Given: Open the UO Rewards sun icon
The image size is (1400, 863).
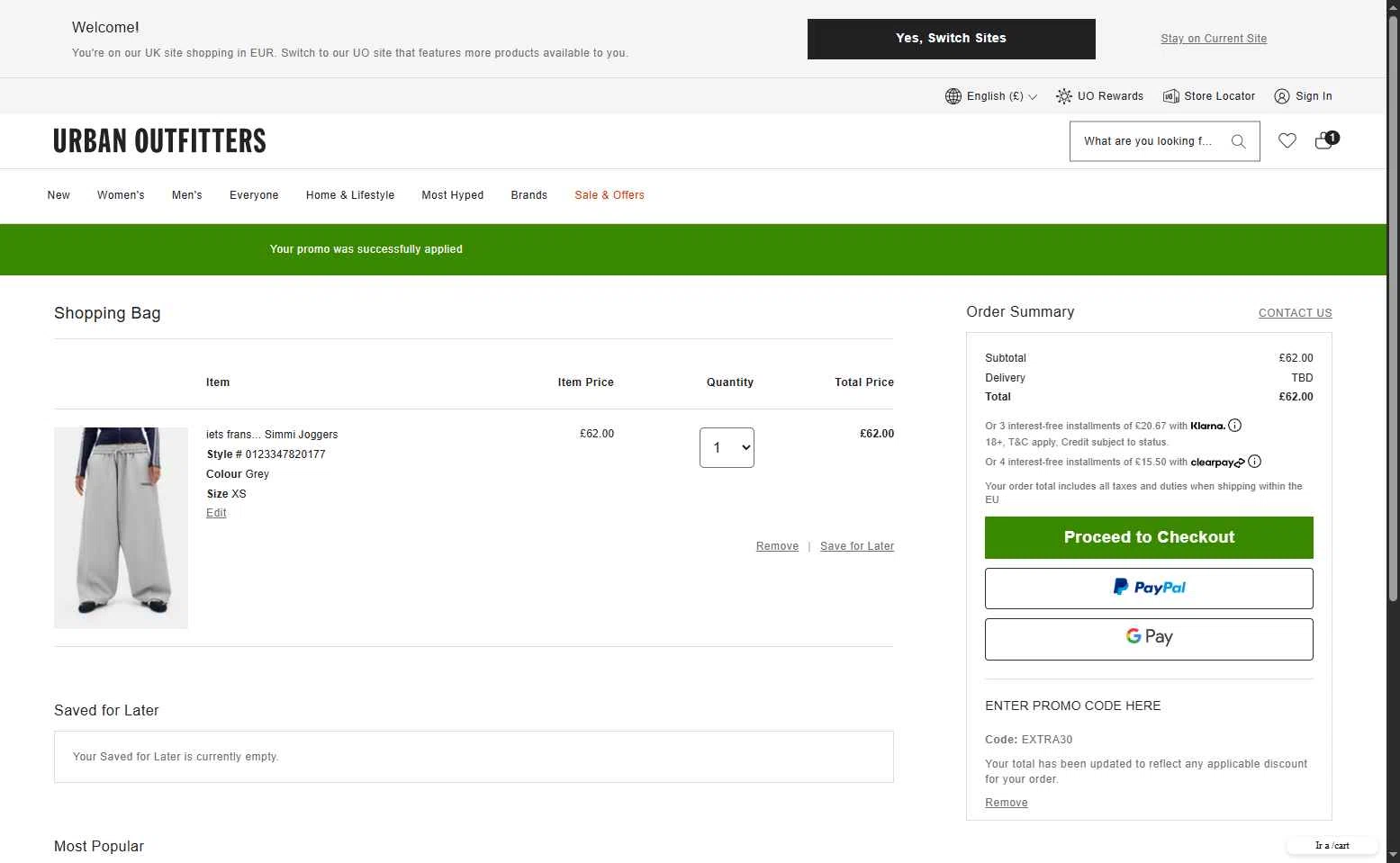Looking at the screenshot, I should [1064, 96].
